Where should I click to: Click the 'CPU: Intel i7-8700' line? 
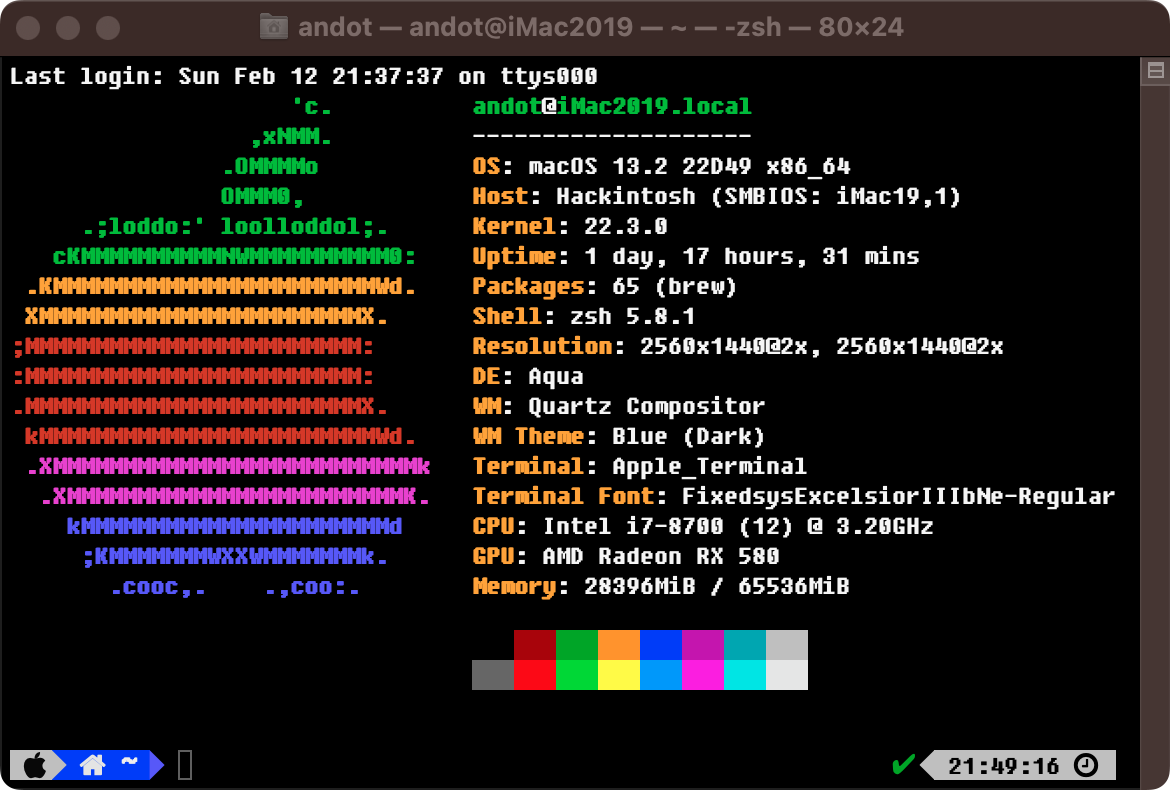pyautogui.click(x=703, y=526)
